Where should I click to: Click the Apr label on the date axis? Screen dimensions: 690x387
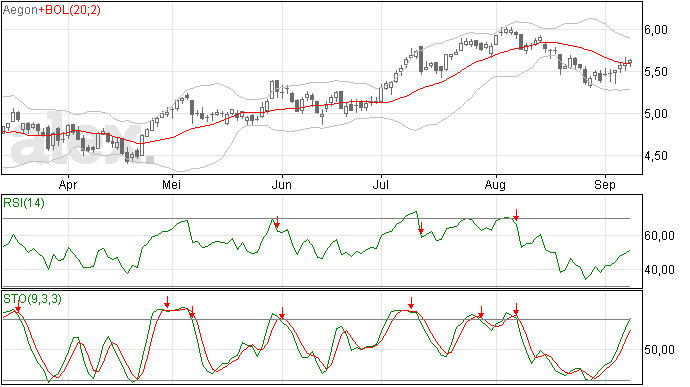click(x=68, y=185)
